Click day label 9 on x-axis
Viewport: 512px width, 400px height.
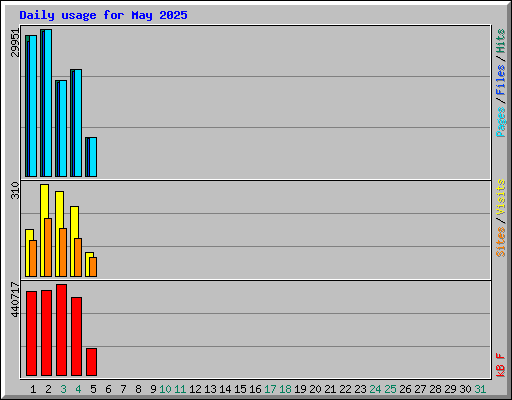(153, 389)
